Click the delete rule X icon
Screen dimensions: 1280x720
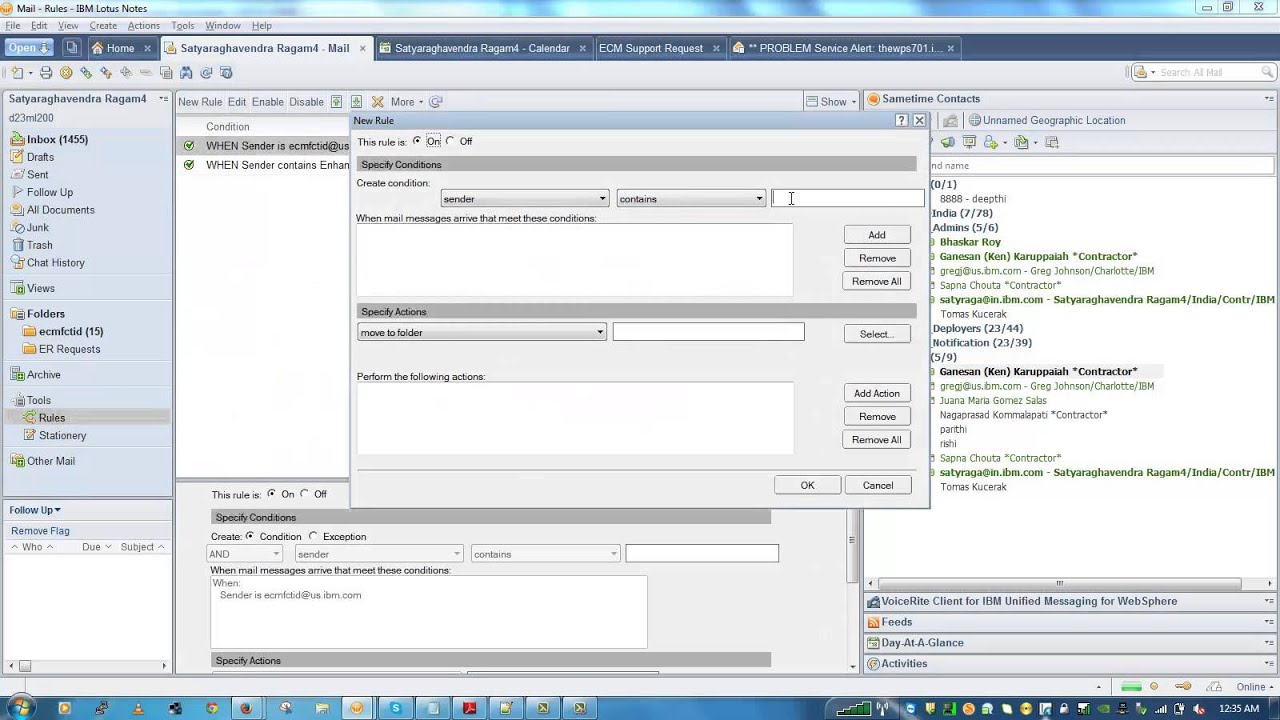pyautogui.click(x=377, y=102)
